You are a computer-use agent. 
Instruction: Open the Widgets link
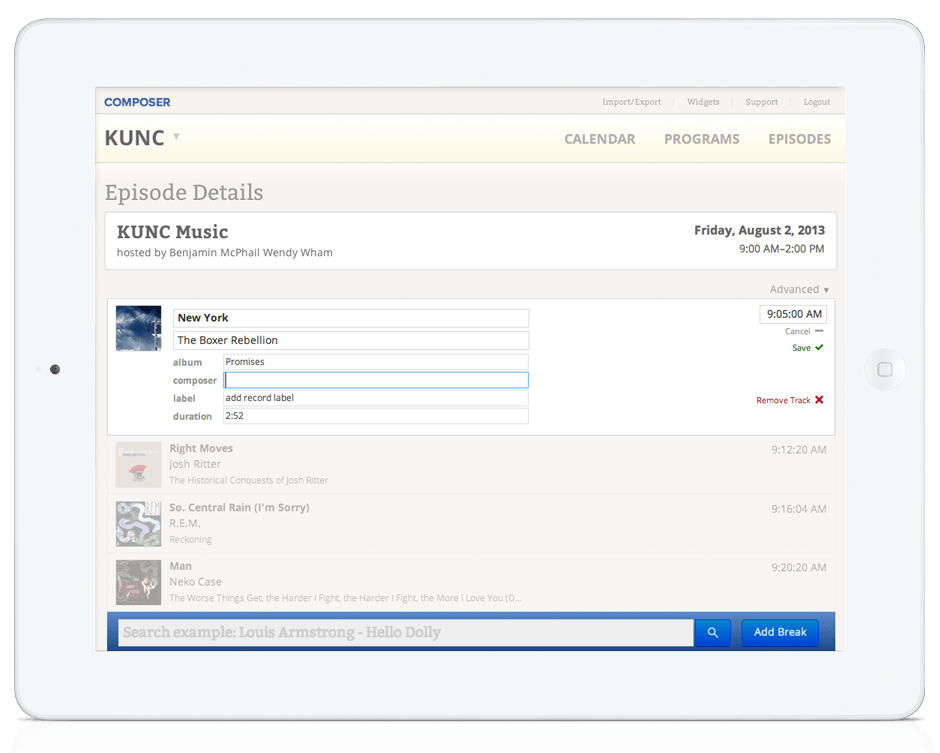pyautogui.click(x=703, y=102)
